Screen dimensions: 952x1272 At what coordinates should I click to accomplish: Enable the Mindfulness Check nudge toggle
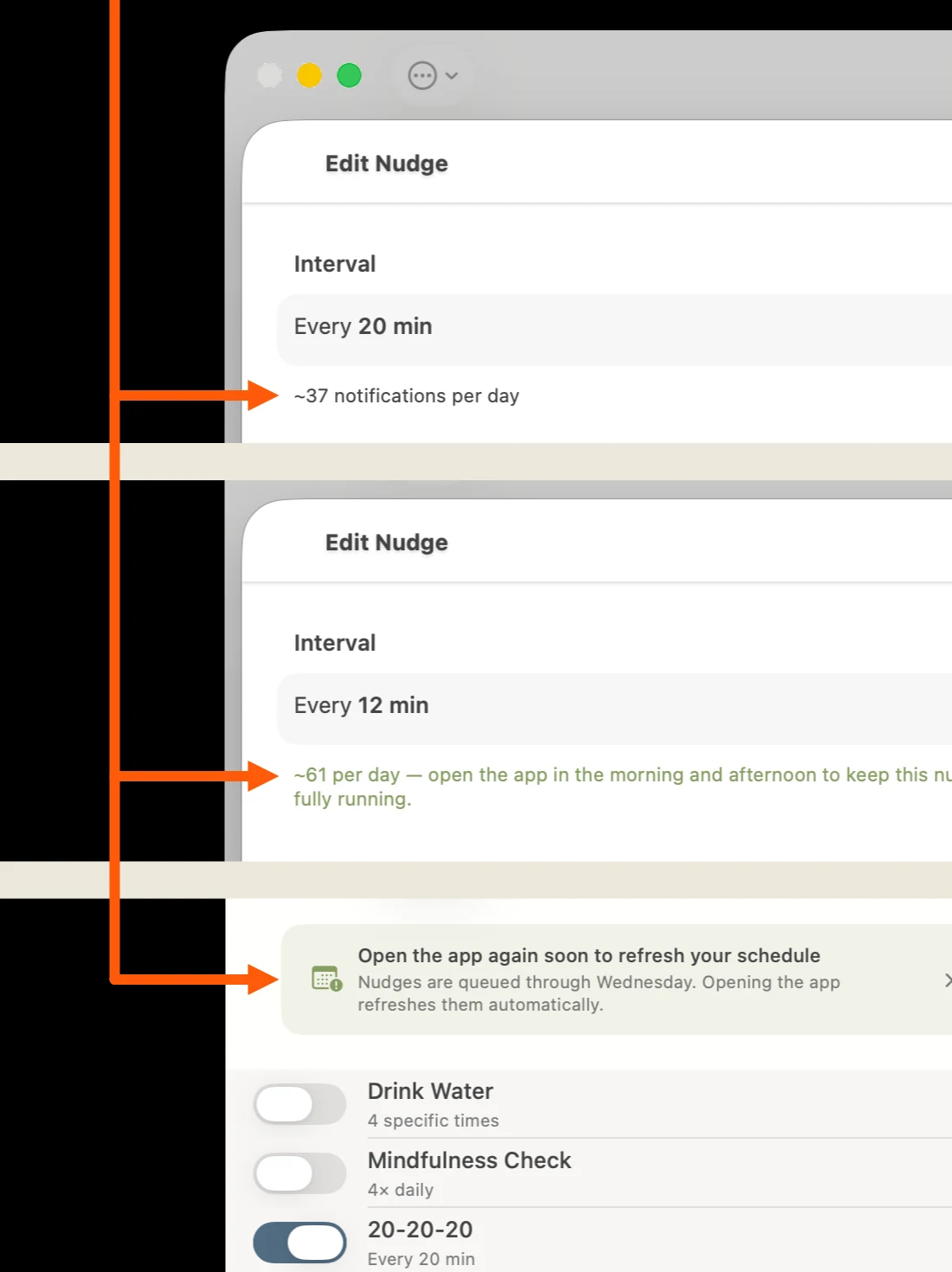(x=299, y=1173)
